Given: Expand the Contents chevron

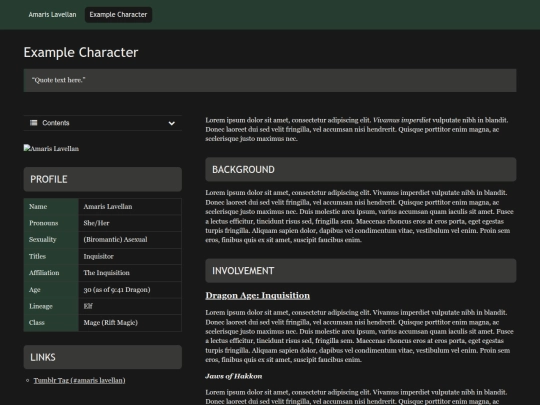Looking at the screenshot, I should [x=172, y=123].
